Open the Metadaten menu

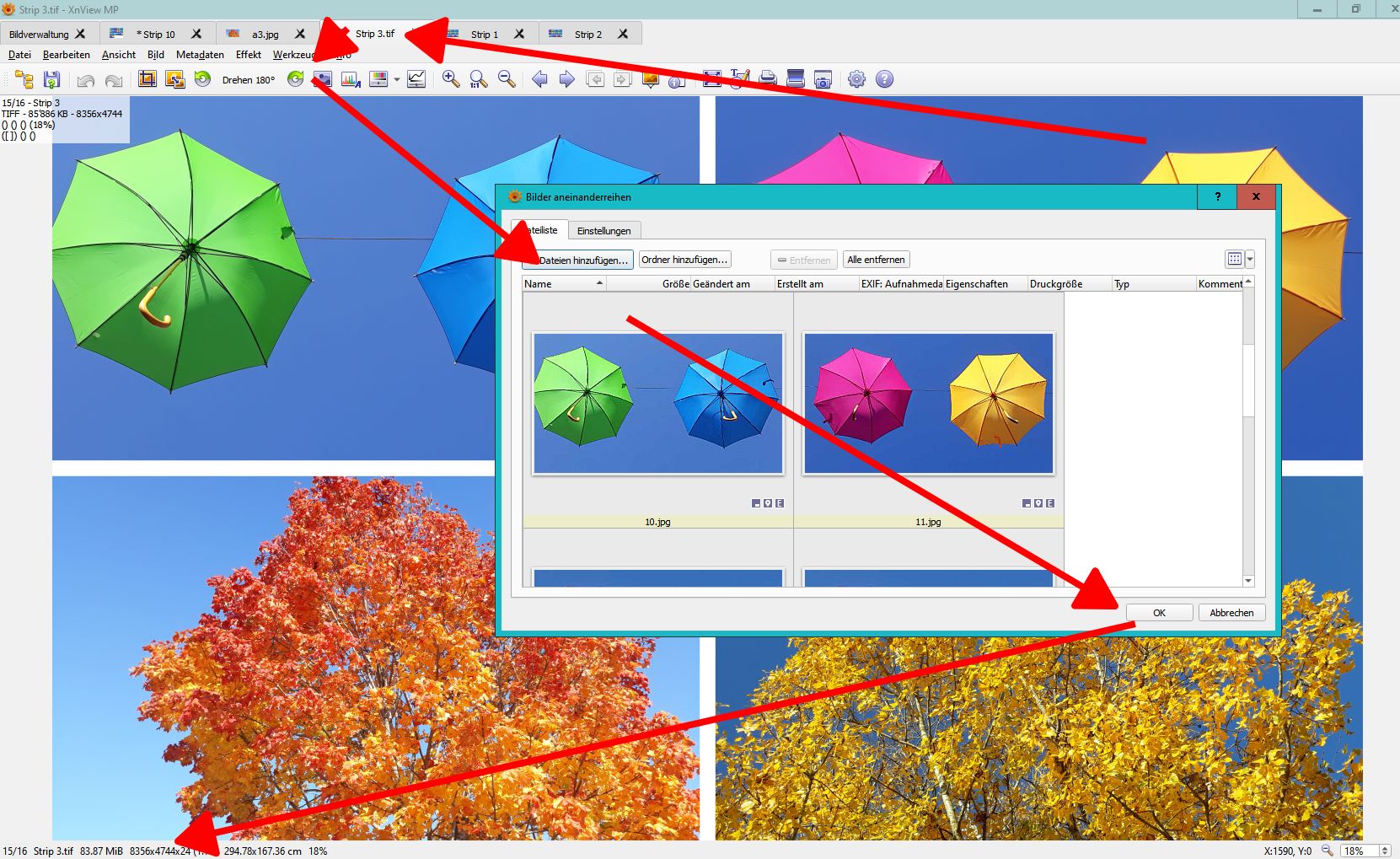point(200,55)
